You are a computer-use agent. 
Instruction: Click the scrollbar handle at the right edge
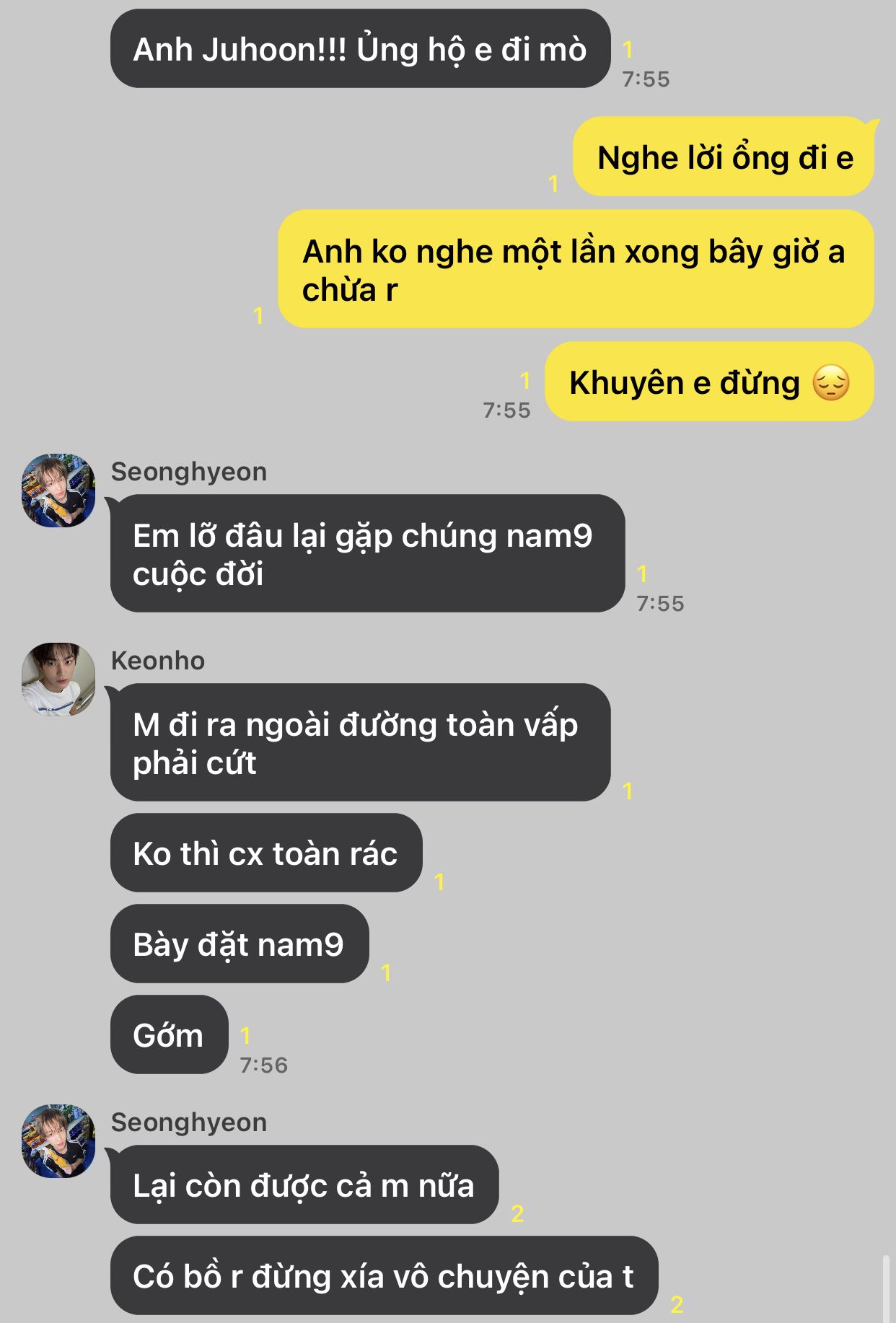point(886,1288)
